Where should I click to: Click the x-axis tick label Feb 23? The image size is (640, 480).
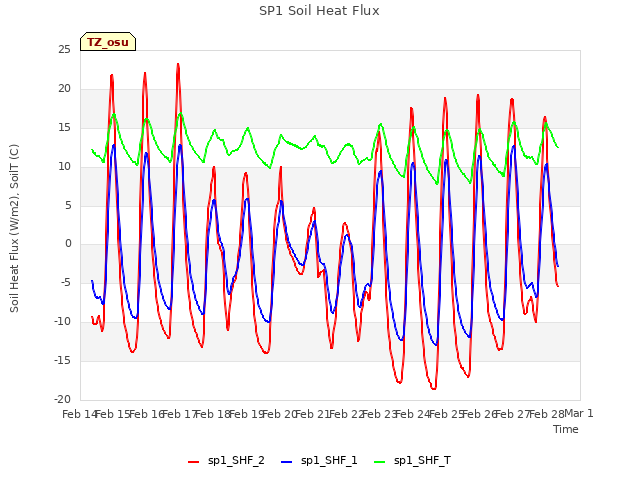coord(379,414)
